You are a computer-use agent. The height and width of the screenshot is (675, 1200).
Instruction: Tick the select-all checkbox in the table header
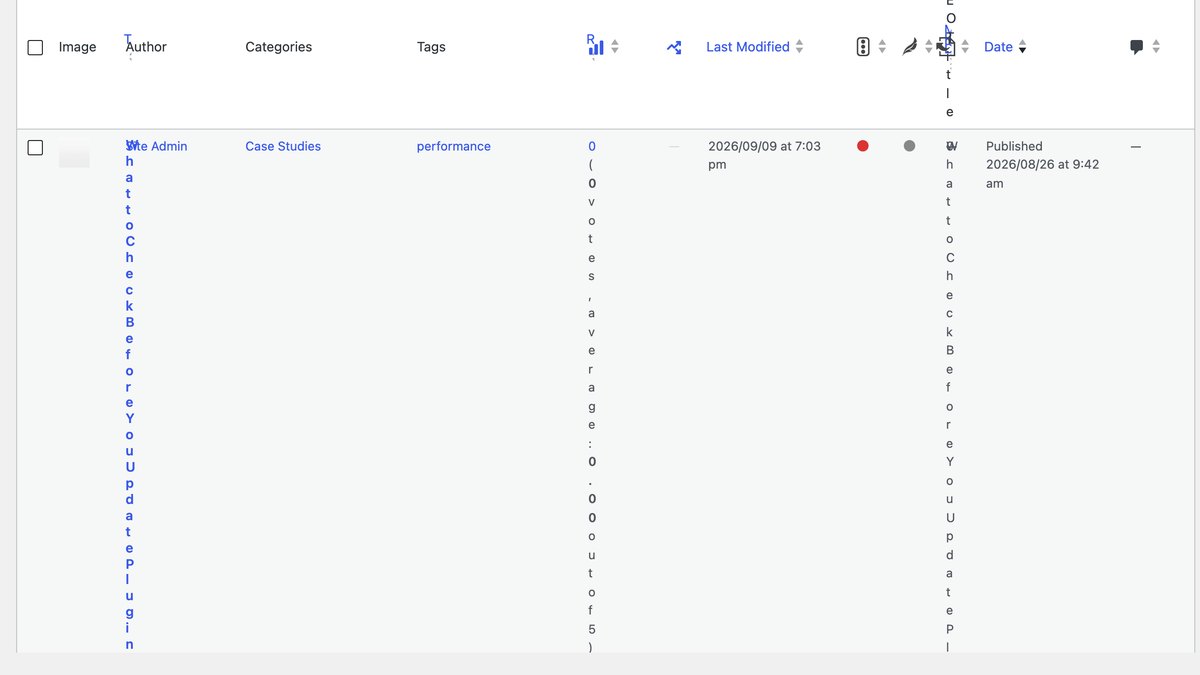pyautogui.click(x=35, y=47)
